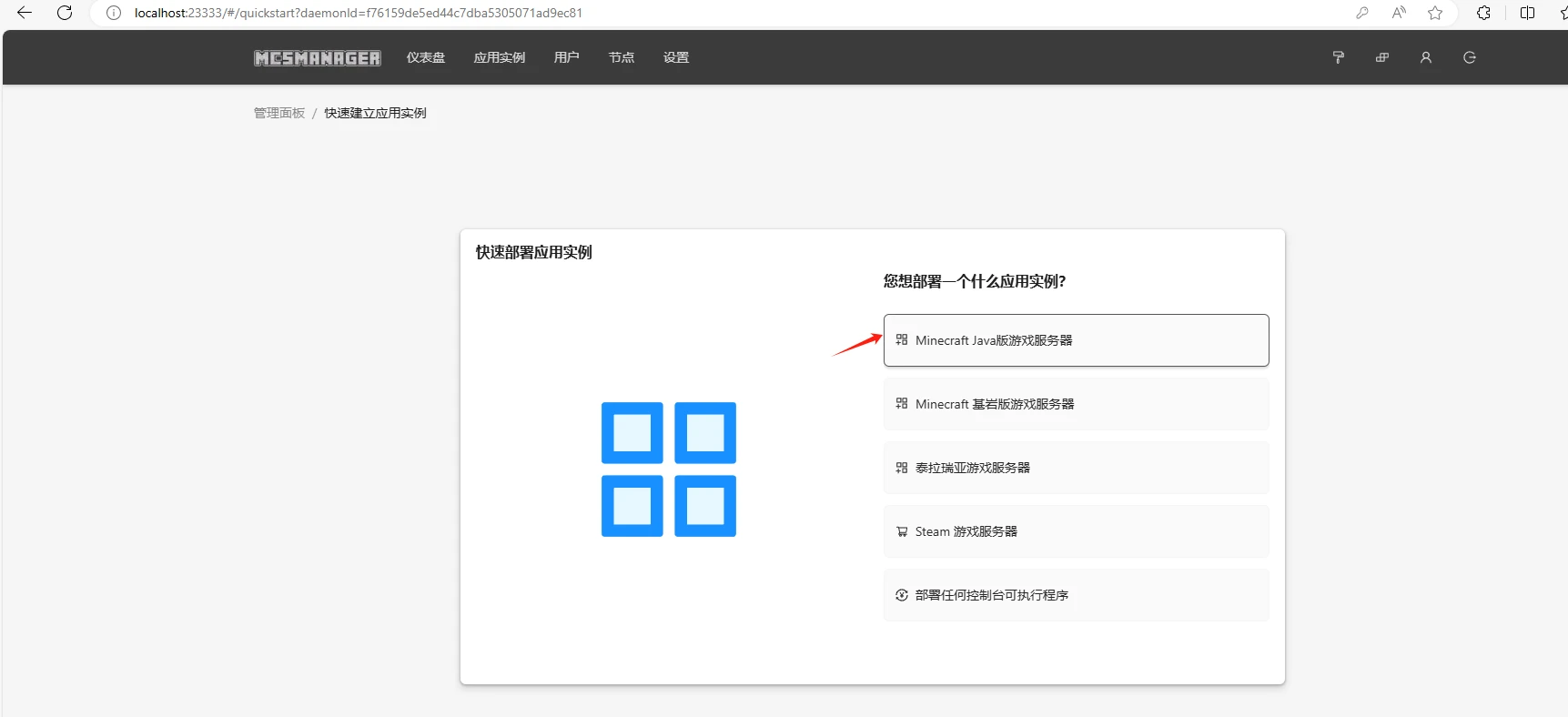Screen dimensions: 1568x717
Task: Pick the 泰拉瑞亚游戏服务器 option
Action: click(x=1075, y=468)
